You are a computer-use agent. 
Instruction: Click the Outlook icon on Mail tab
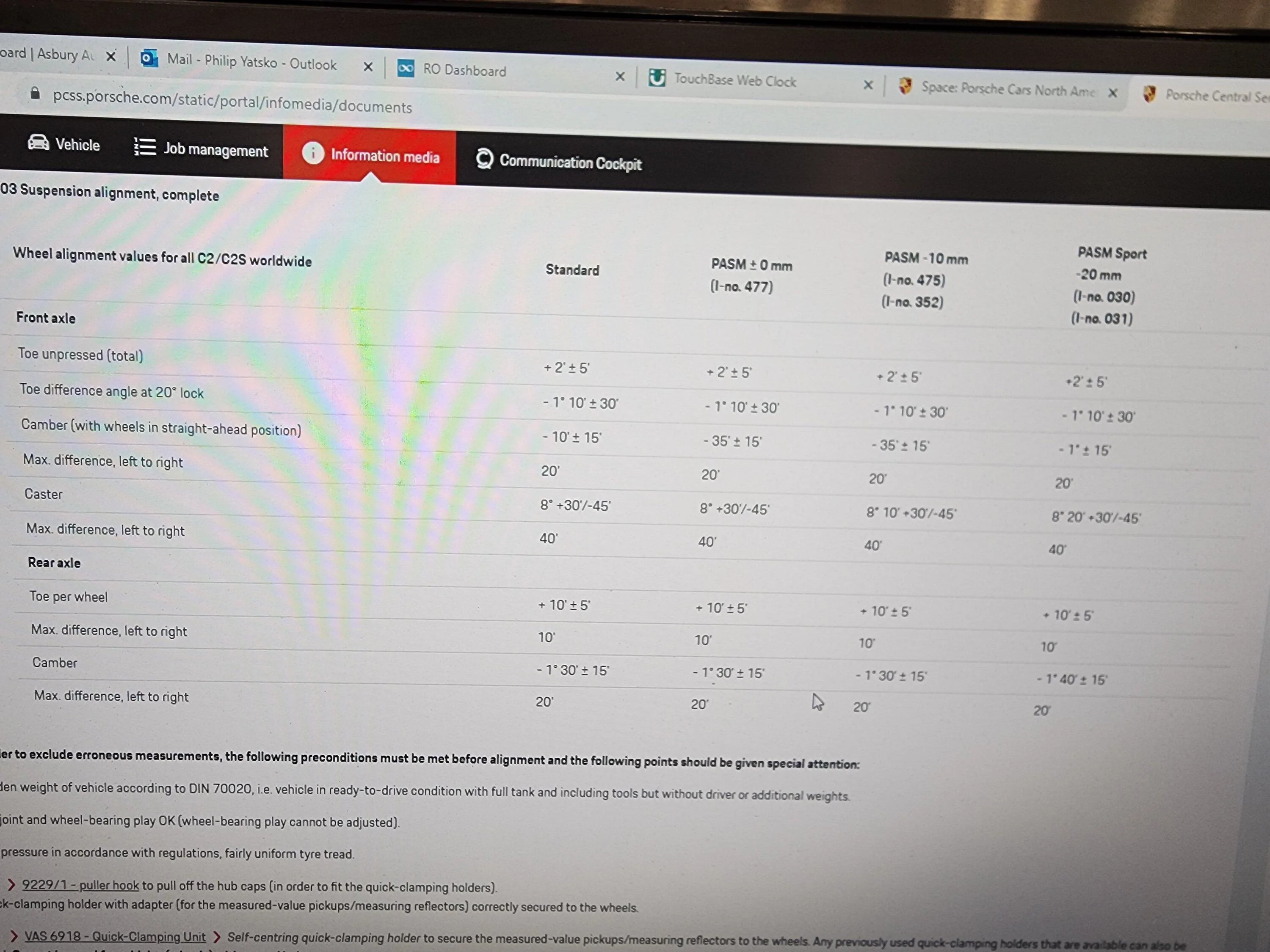(x=149, y=58)
